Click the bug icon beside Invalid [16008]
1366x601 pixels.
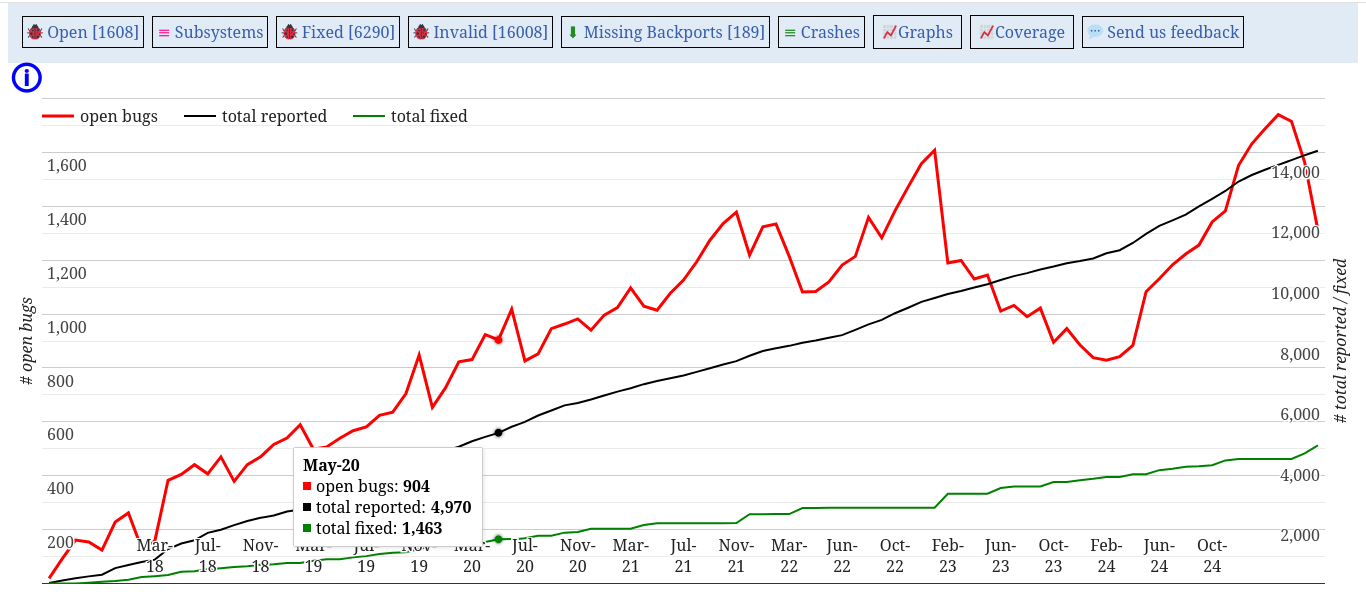(x=421, y=32)
